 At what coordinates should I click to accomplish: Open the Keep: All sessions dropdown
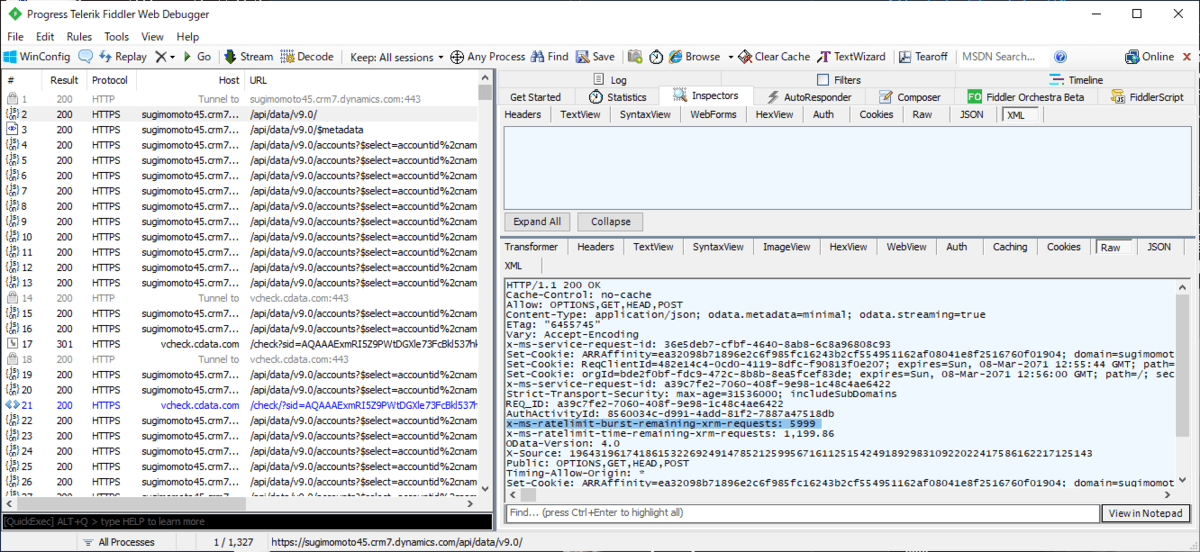point(392,57)
